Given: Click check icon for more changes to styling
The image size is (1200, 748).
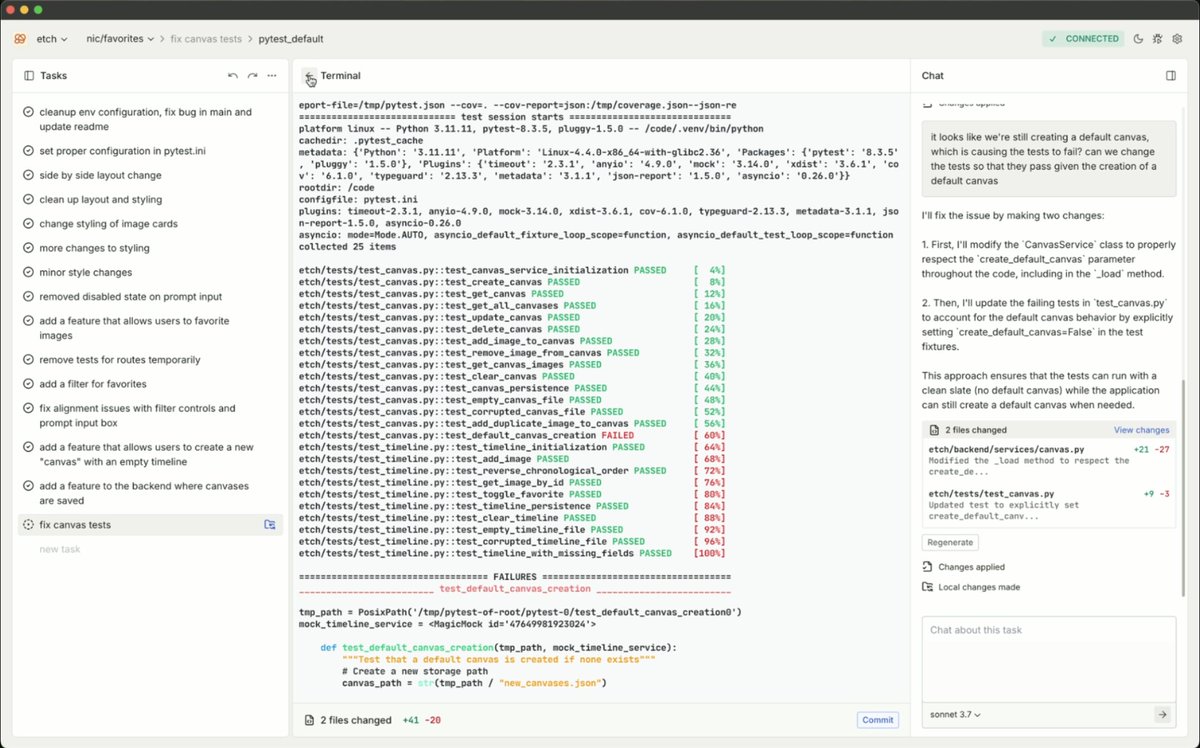Looking at the screenshot, I should tap(28, 248).
